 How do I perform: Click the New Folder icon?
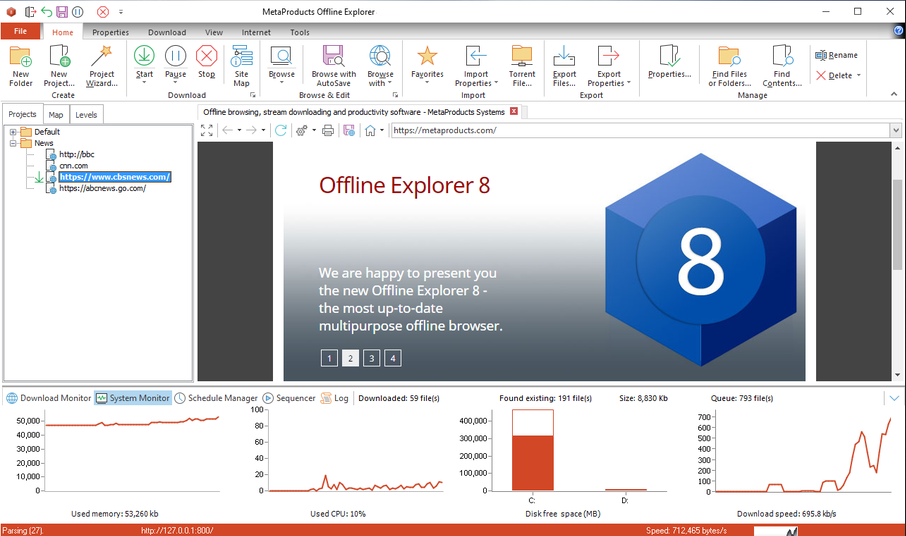pyautogui.click(x=21, y=57)
